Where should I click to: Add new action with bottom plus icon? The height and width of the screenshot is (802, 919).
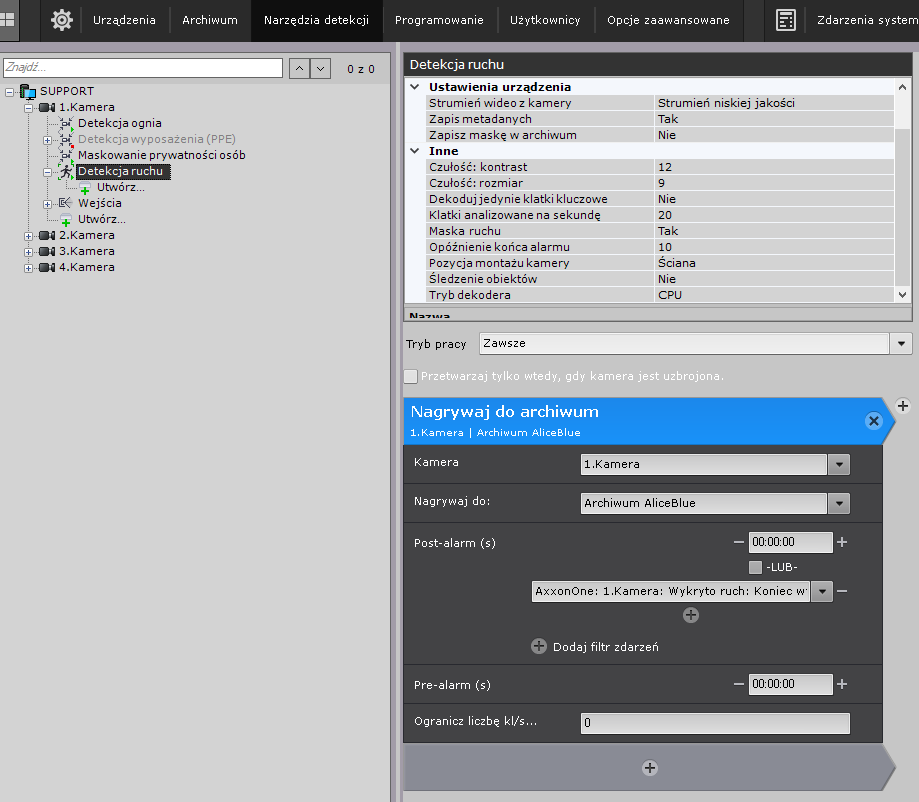click(x=650, y=768)
